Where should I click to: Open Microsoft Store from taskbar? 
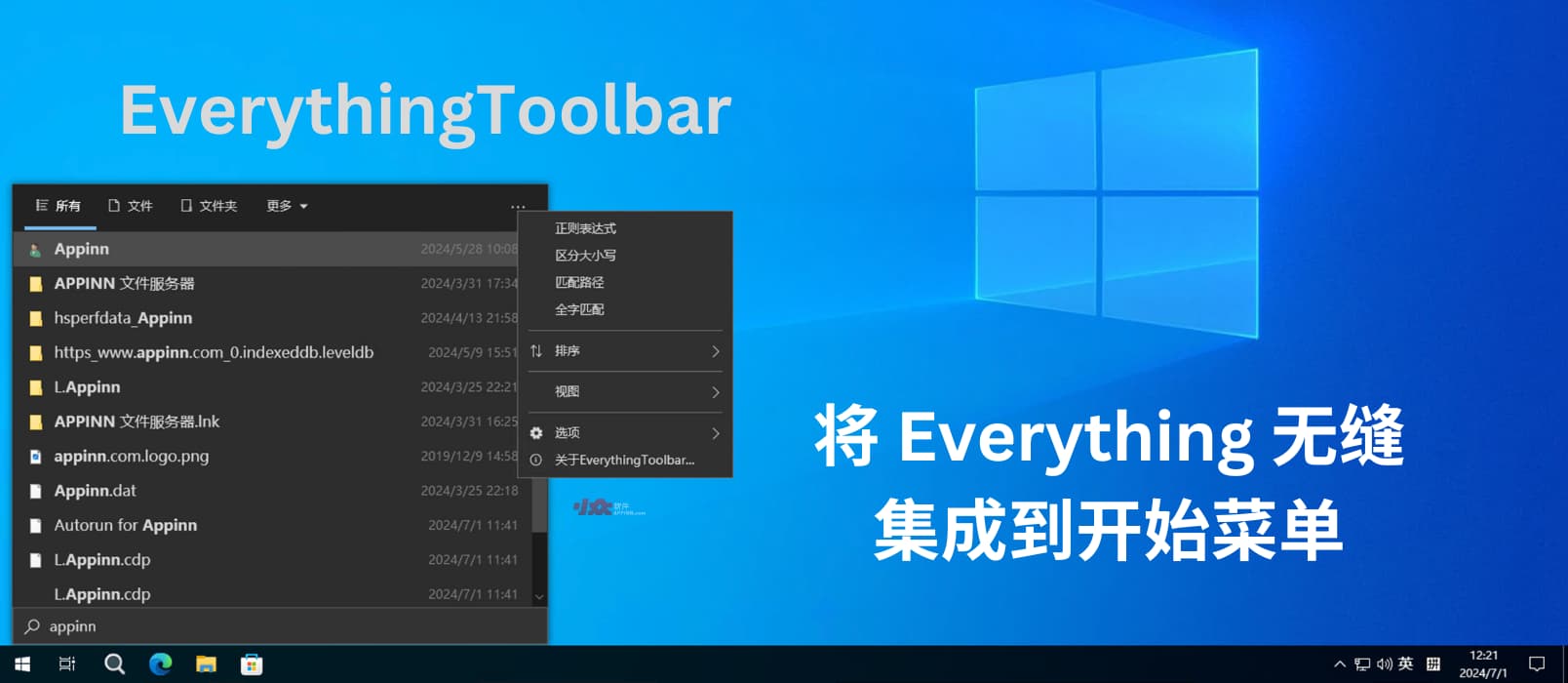click(x=252, y=664)
